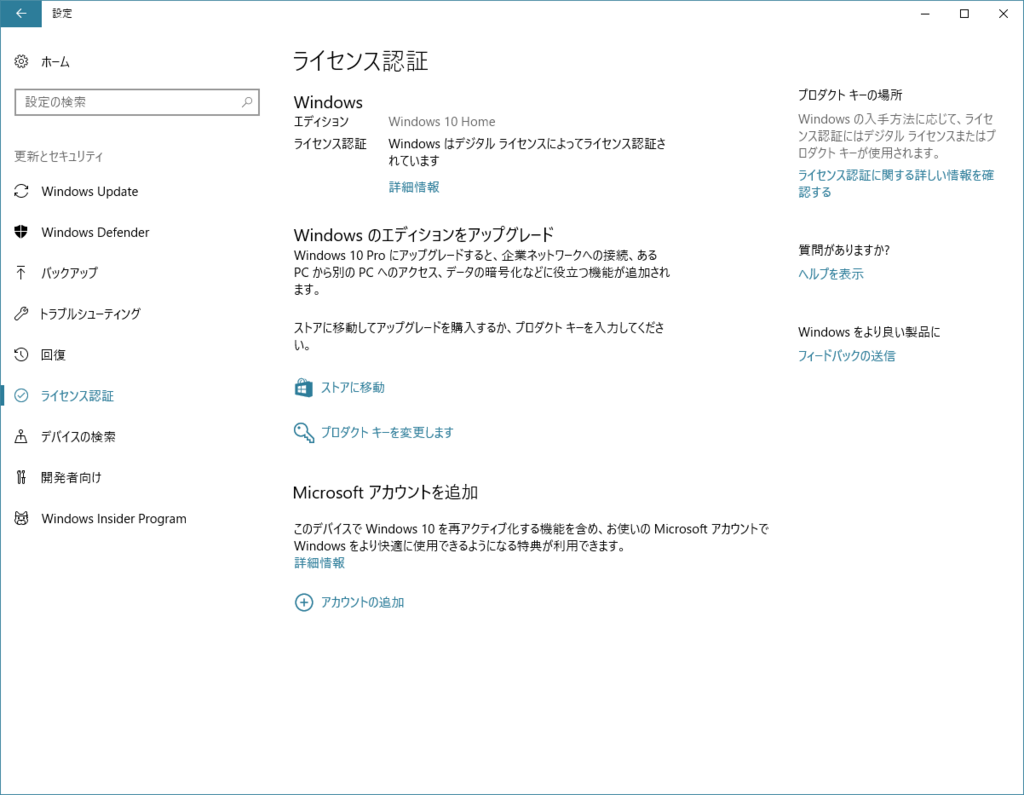Close the Settings window
The width and height of the screenshot is (1024, 795).
point(1003,14)
